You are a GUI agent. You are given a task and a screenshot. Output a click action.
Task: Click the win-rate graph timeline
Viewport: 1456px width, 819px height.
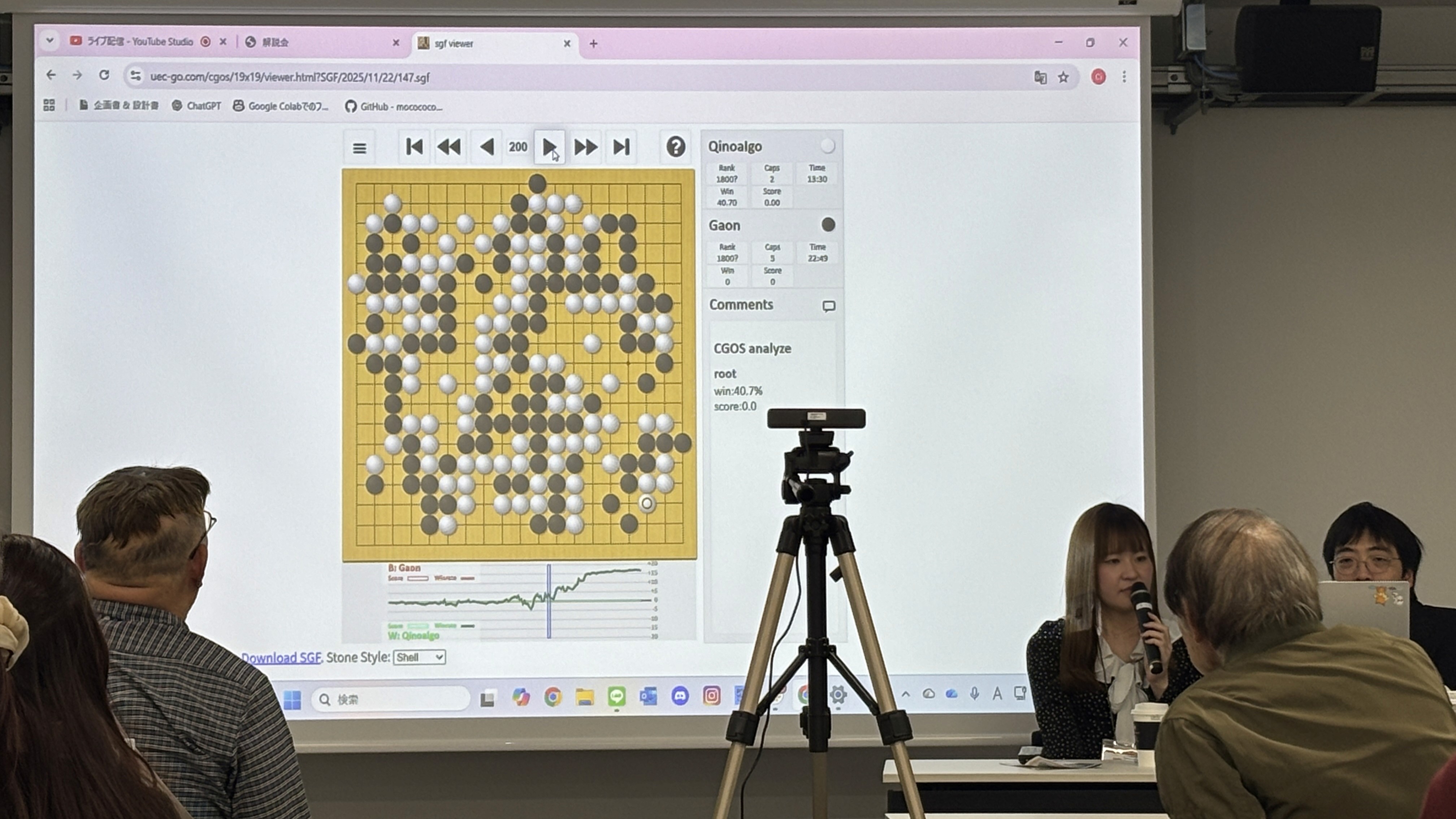click(x=519, y=601)
